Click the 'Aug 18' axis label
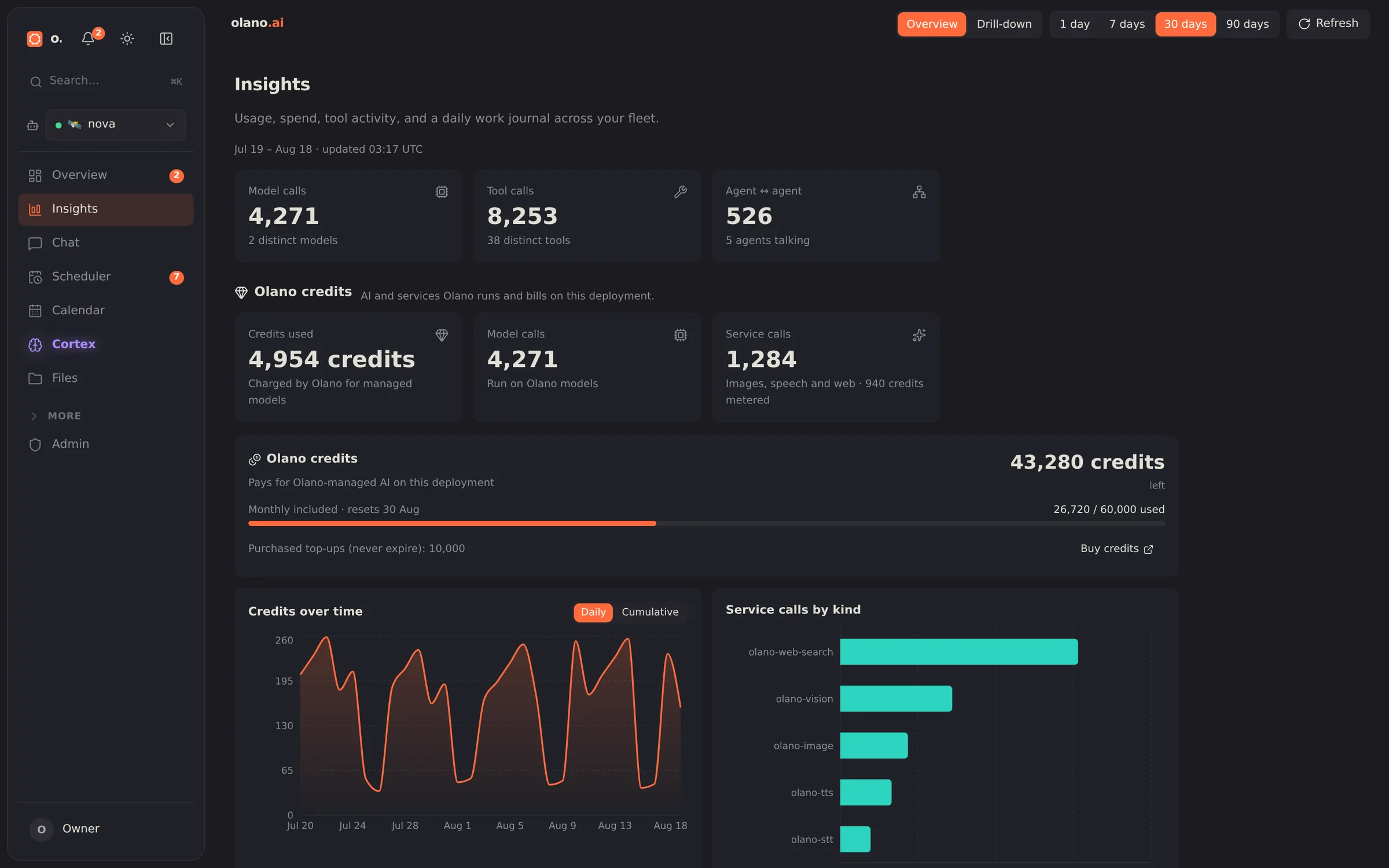 670,826
